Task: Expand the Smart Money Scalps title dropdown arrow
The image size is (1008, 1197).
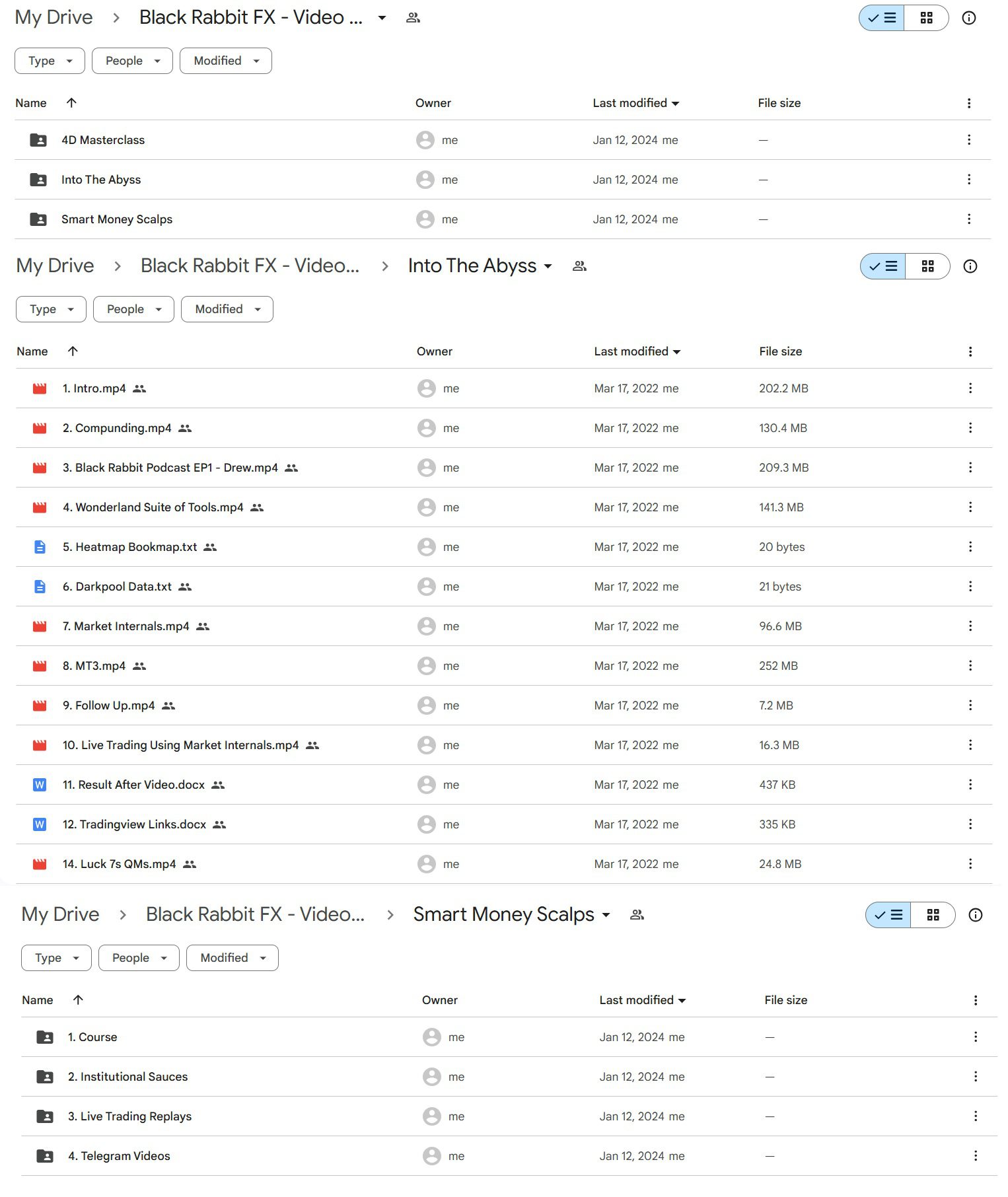Action: coord(606,915)
